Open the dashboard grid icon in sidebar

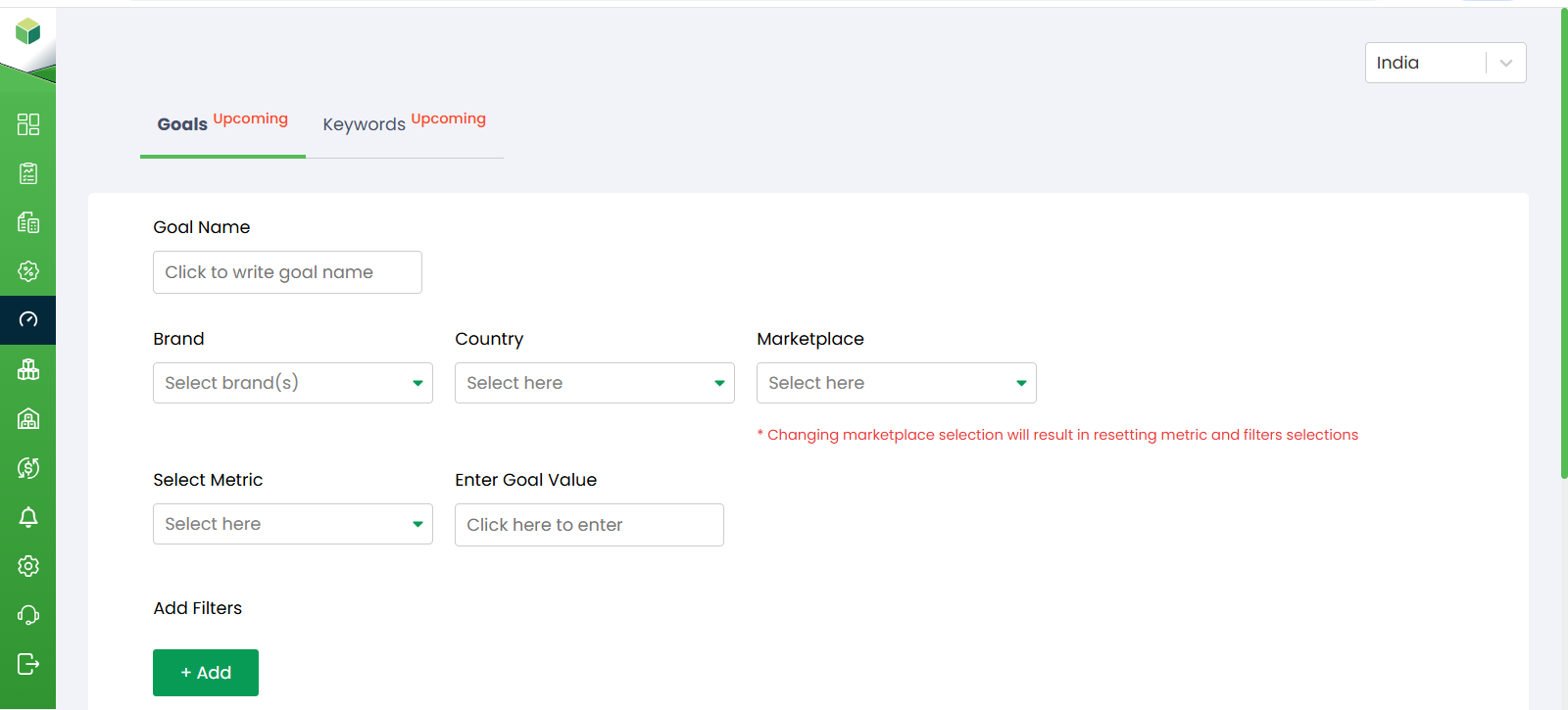tap(28, 124)
